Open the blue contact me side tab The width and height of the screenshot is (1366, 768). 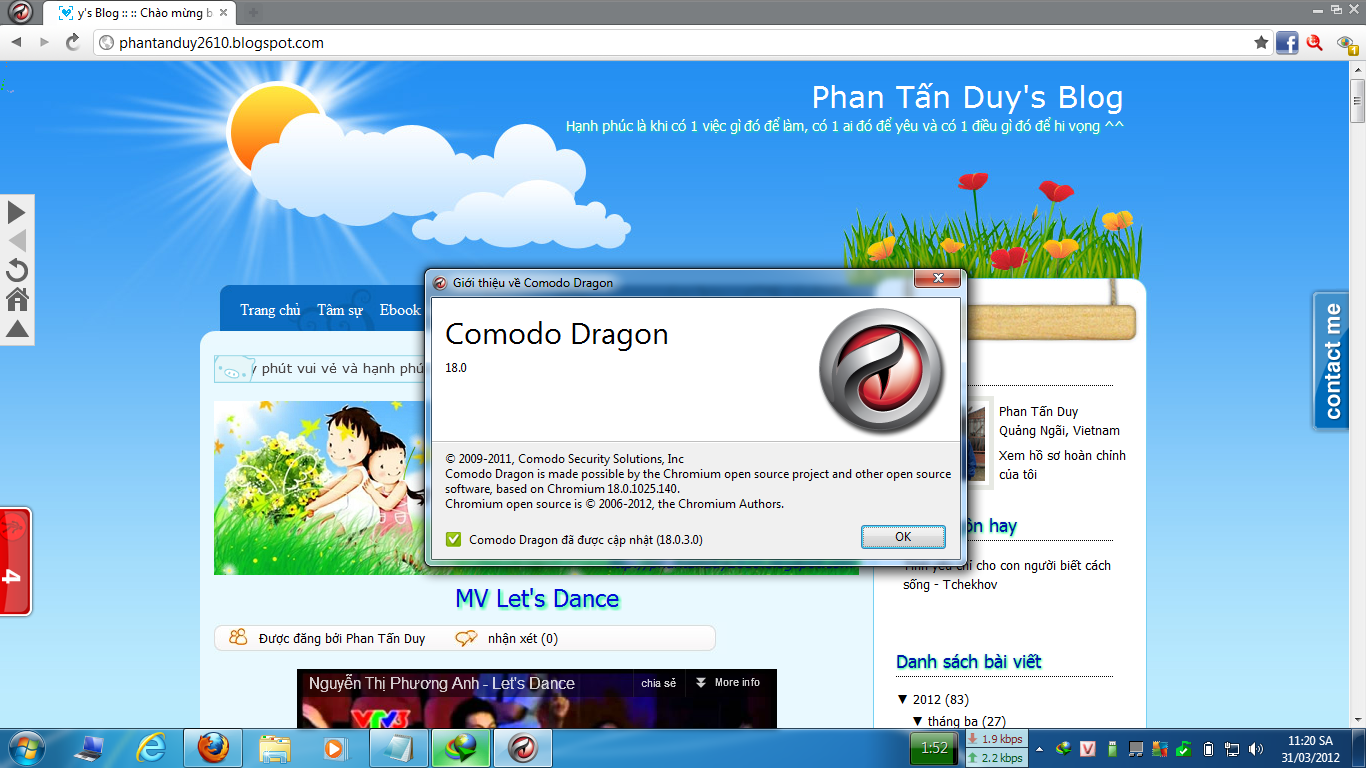(1331, 361)
